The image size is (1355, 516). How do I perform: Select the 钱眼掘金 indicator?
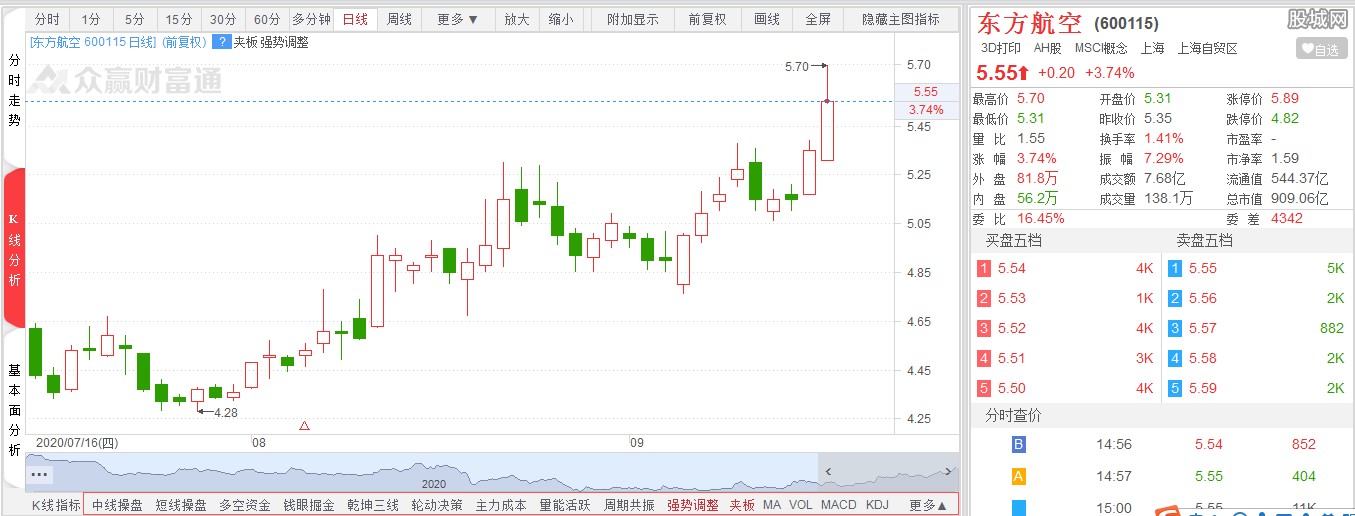click(309, 505)
